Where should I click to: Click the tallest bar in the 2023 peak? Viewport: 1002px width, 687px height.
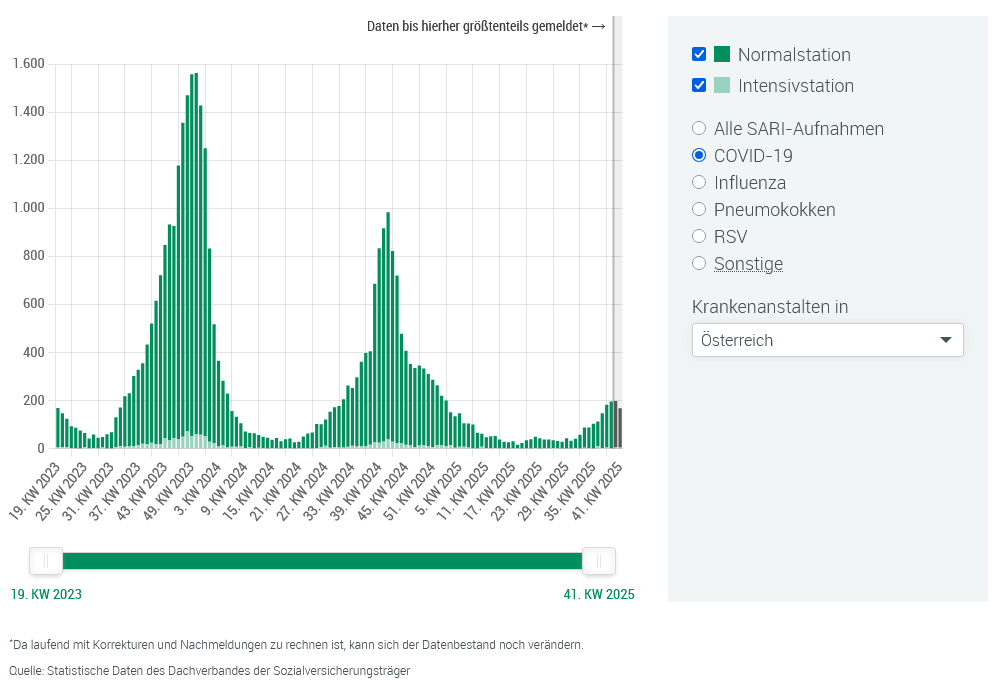[x=195, y=260]
